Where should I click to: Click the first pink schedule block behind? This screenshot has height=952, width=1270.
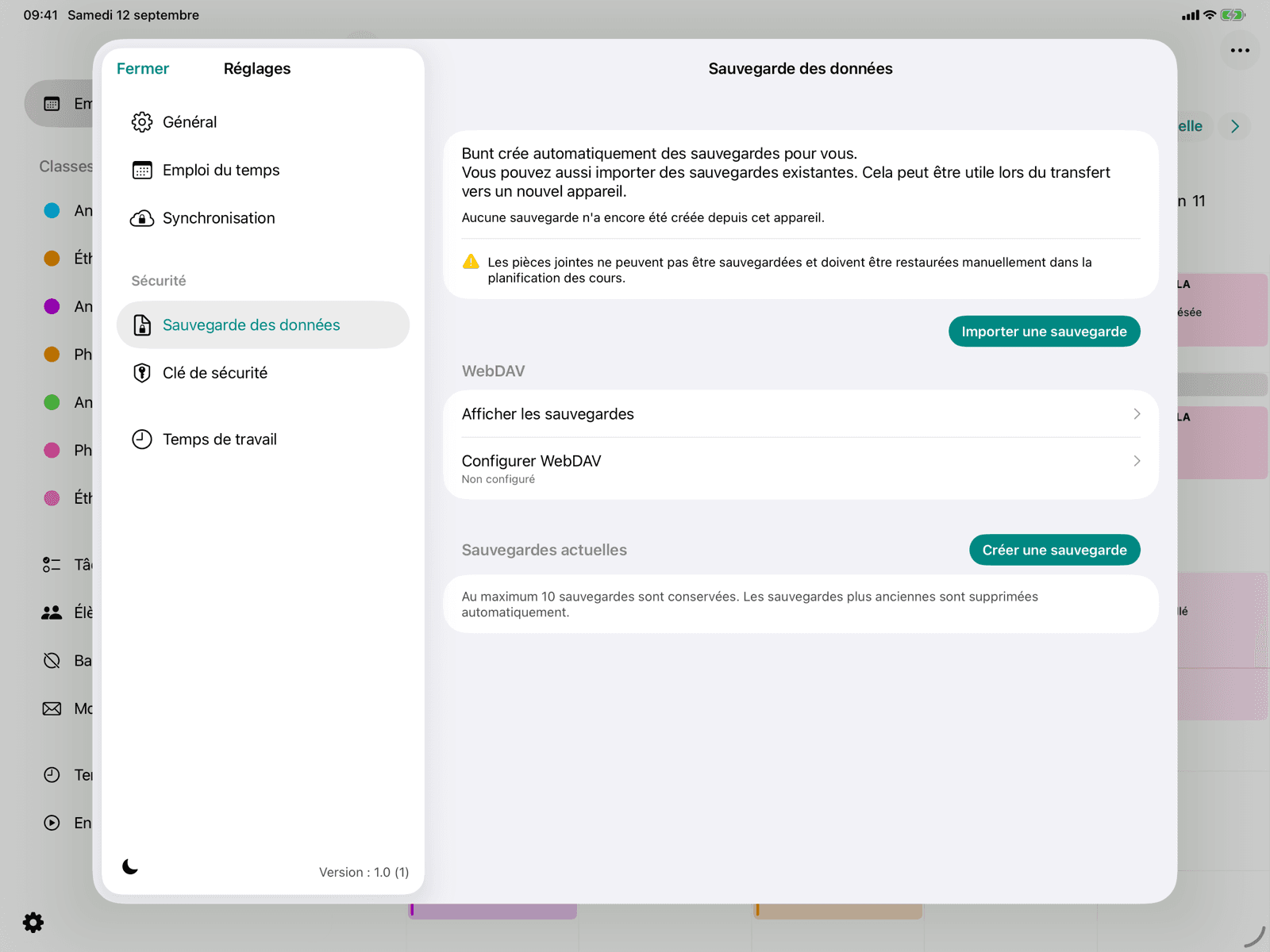pos(1222,310)
